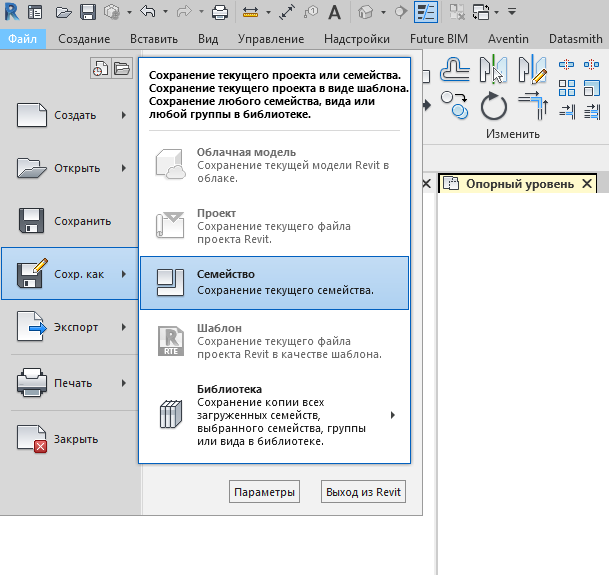The width and height of the screenshot is (609, 575).
Task: Select the Trim/Extend to Corner tool
Action: pos(533,105)
